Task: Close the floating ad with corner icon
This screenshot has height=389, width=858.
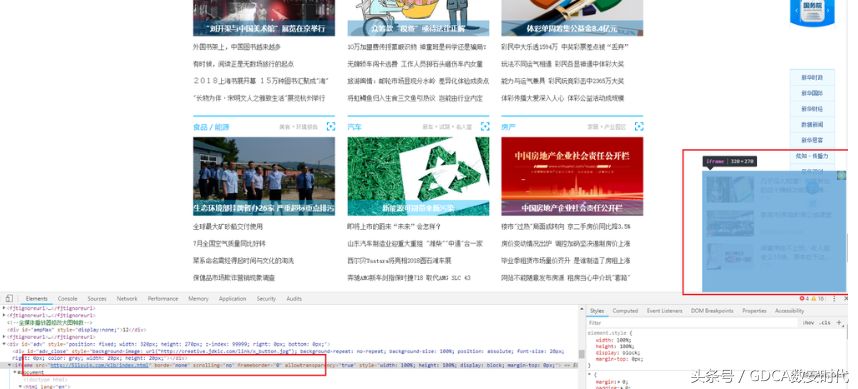Action: (x=842, y=175)
